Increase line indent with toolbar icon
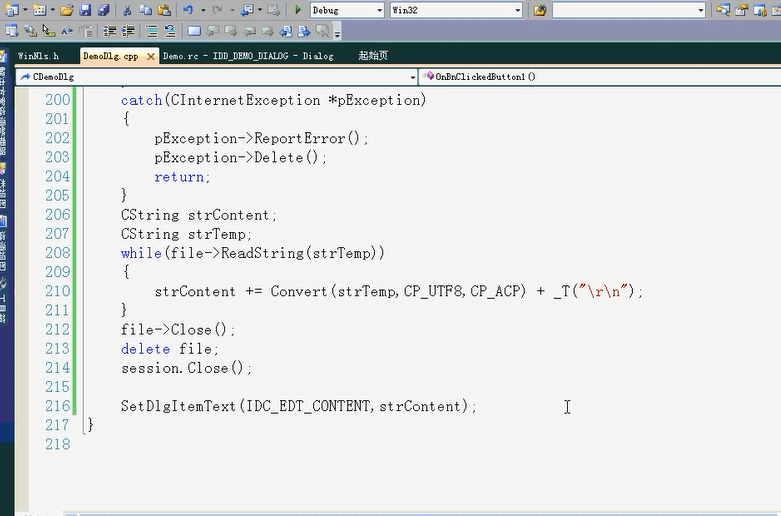This screenshot has height=516, width=781. point(128,31)
